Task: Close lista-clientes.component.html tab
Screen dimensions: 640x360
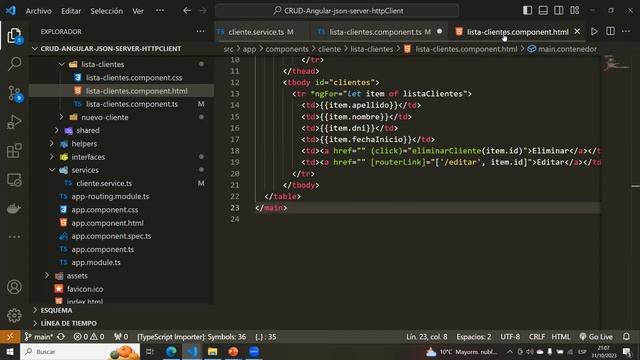Action: click(x=577, y=31)
